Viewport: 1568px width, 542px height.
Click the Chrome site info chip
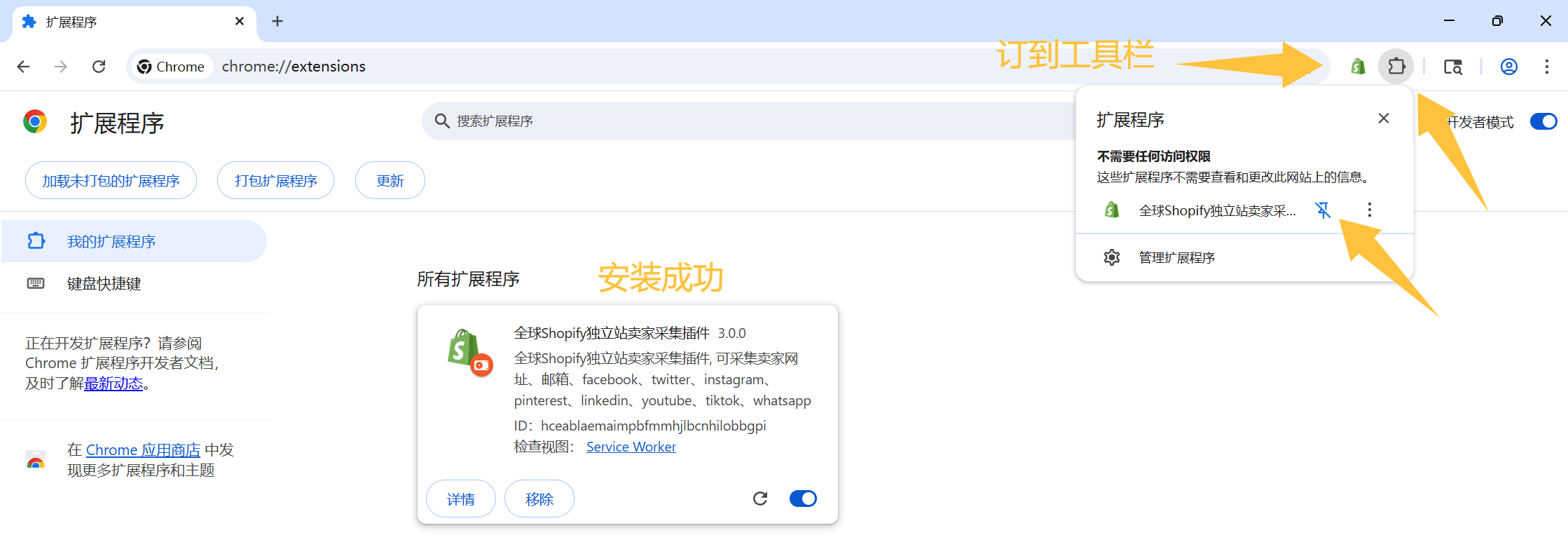pos(172,67)
